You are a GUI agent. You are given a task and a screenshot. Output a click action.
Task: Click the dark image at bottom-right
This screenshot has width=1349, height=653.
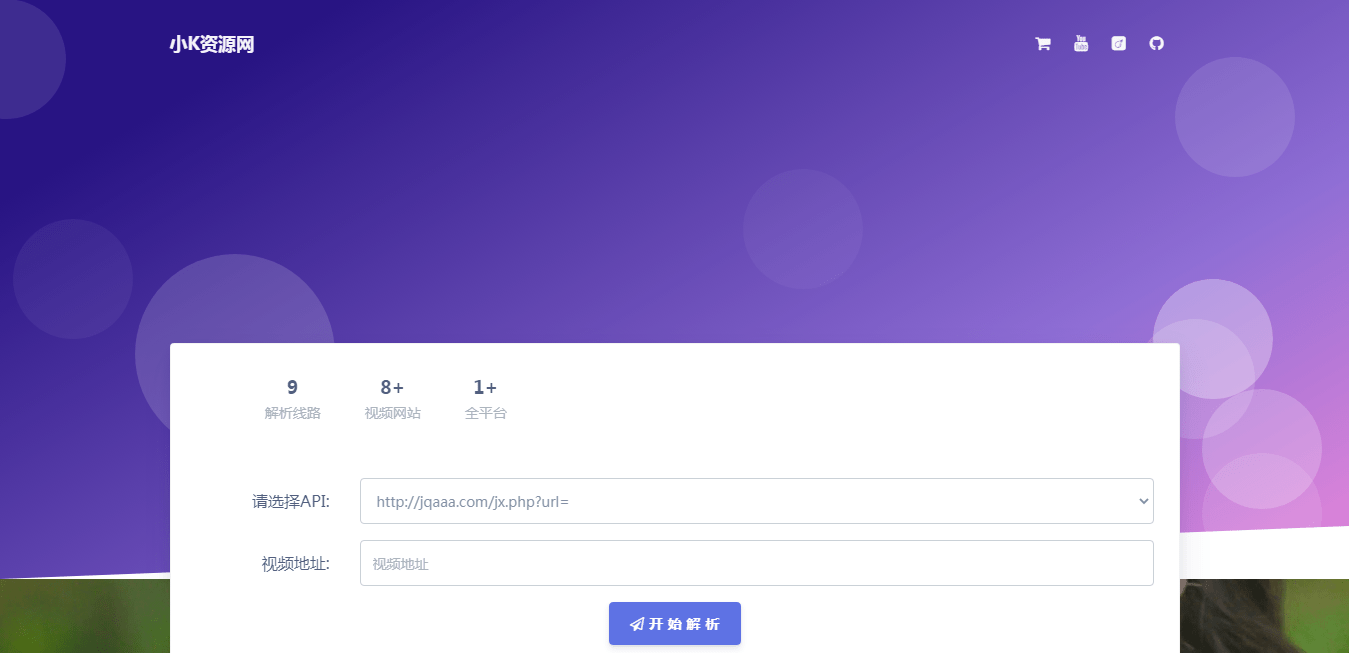tap(1264, 616)
